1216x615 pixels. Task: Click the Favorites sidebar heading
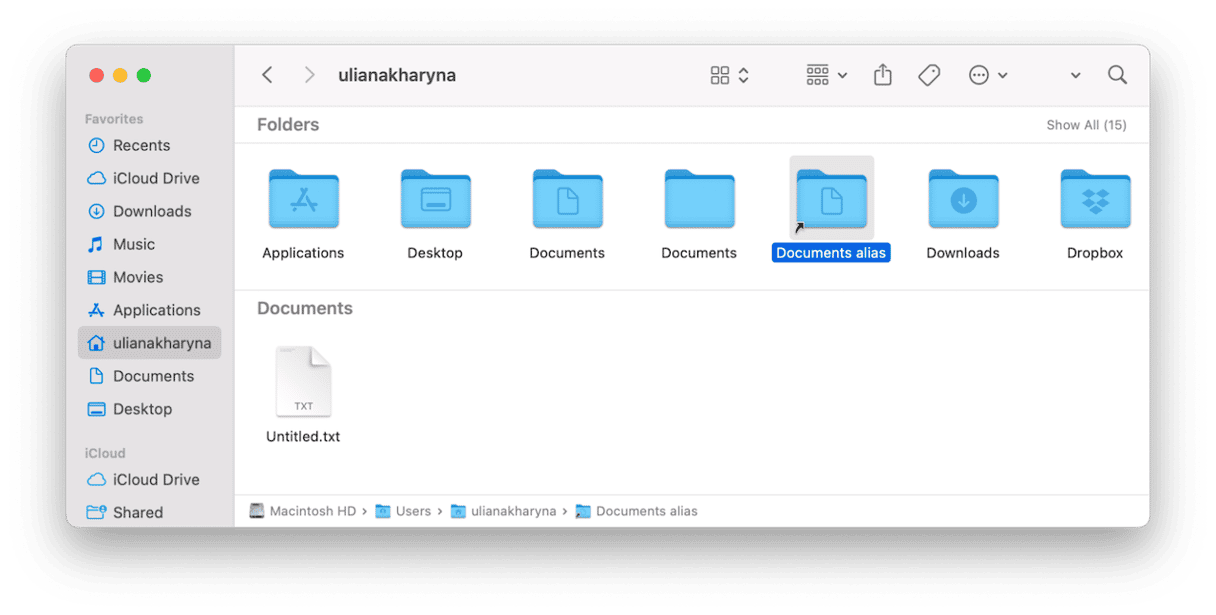[x=114, y=119]
